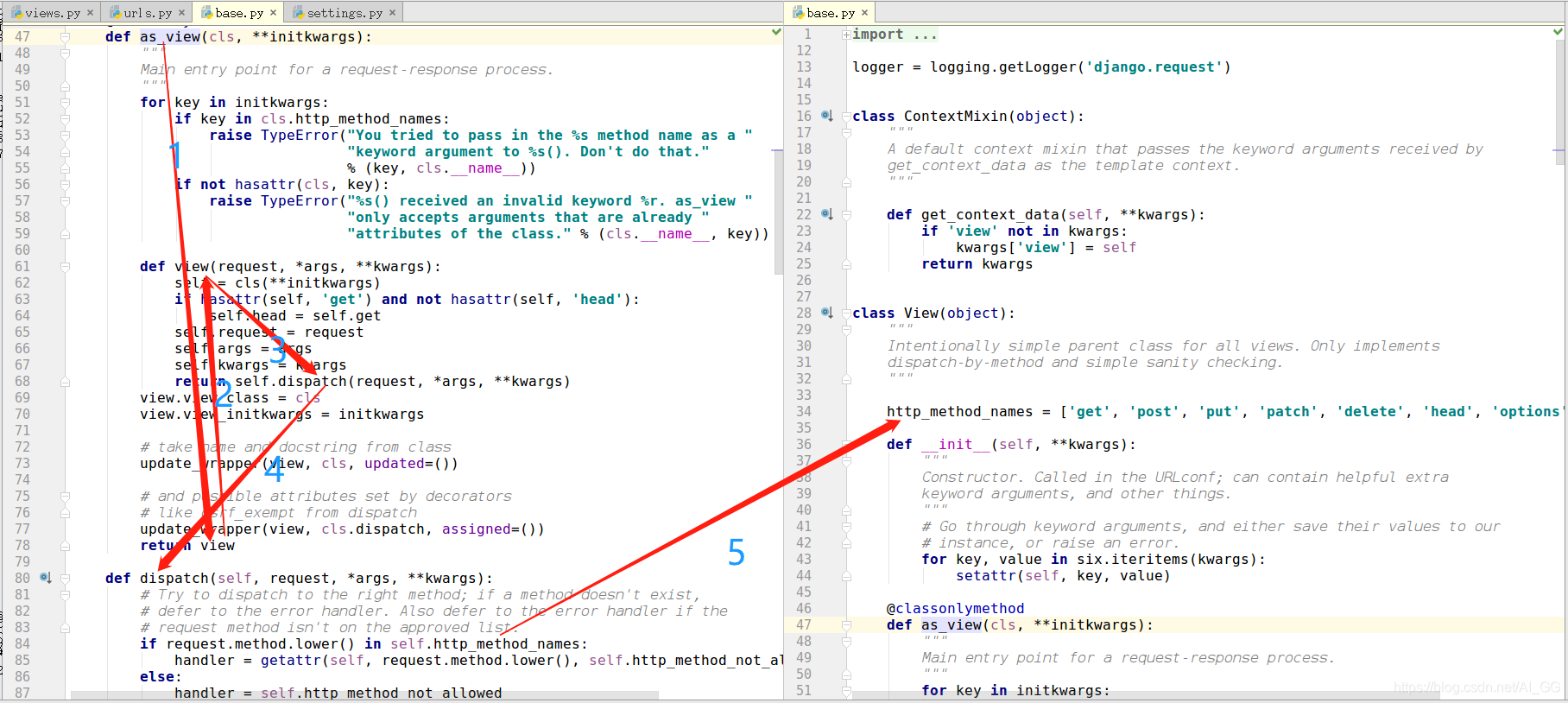Click the collapsed 'import ...' text
This screenshot has width=1568, height=703.
[x=894, y=35]
